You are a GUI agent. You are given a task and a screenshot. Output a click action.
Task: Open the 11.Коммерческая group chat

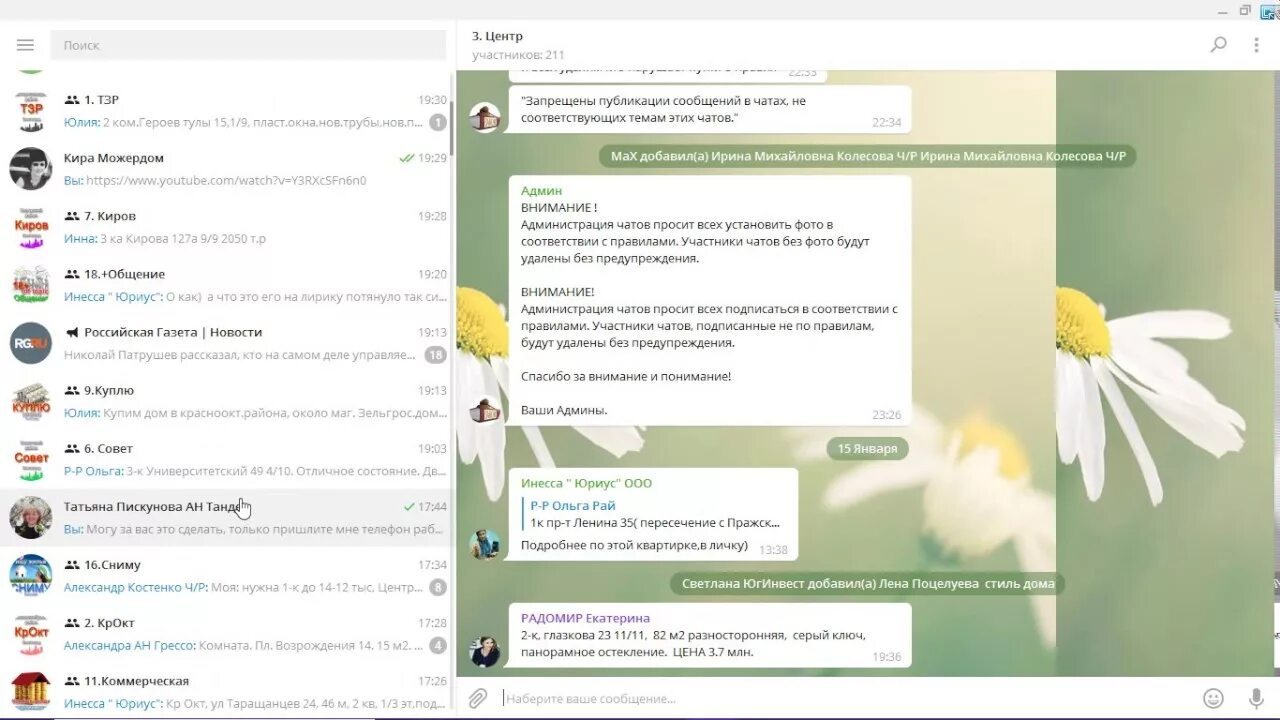tap(227, 691)
